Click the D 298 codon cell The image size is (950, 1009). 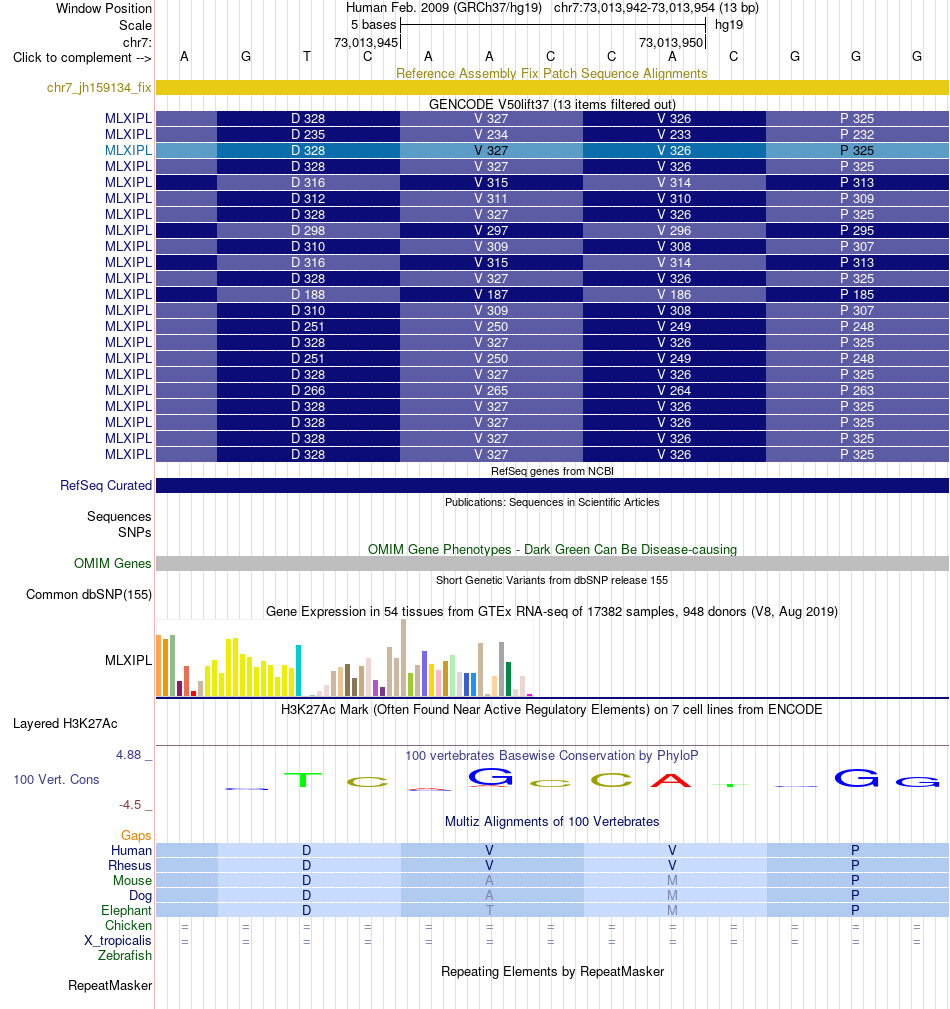pos(308,230)
